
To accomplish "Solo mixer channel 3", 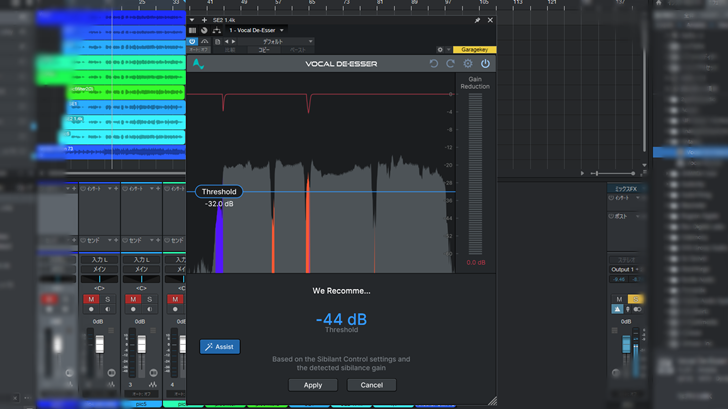I will [150, 299].
